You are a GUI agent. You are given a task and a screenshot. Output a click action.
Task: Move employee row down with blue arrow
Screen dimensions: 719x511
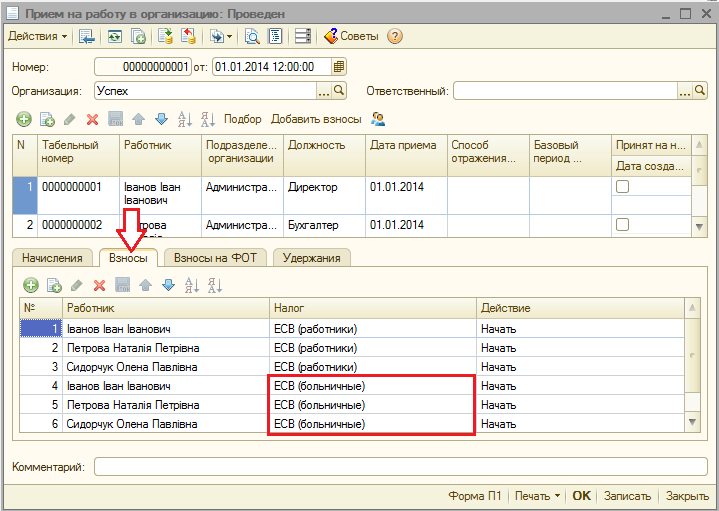161,119
